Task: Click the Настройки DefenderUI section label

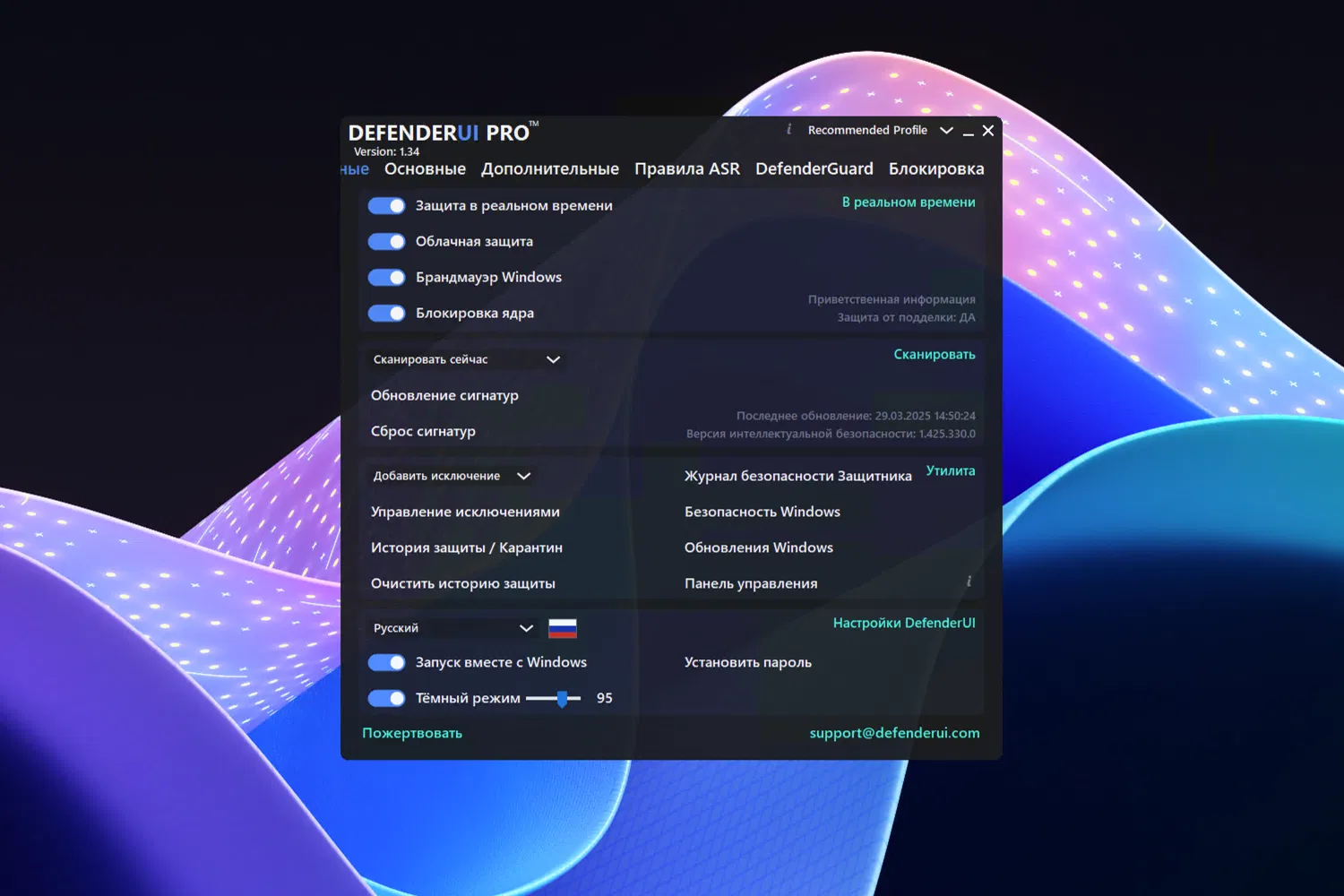Action: [x=904, y=623]
